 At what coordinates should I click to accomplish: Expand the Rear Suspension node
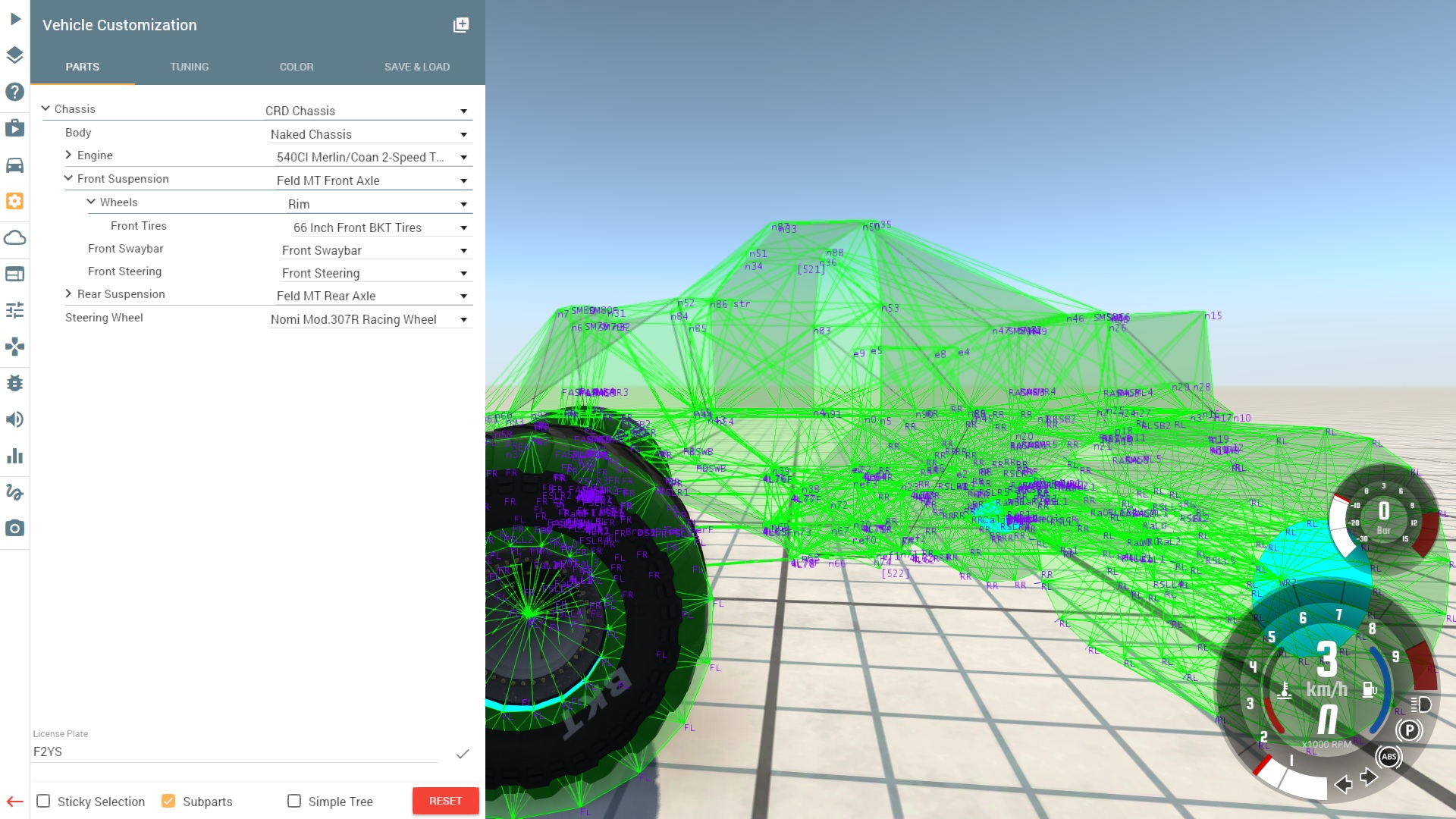[x=68, y=293]
